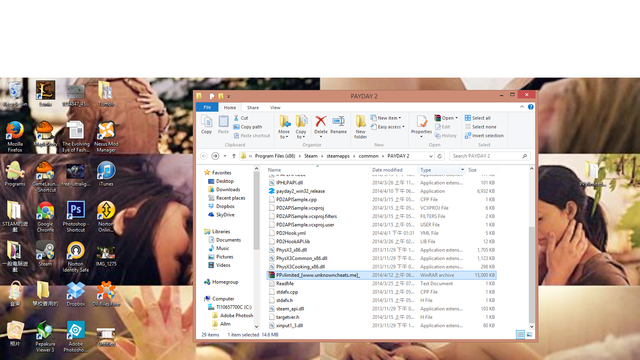
Task: Select the Recycle Bin on the desktop
Action: pos(15,94)
